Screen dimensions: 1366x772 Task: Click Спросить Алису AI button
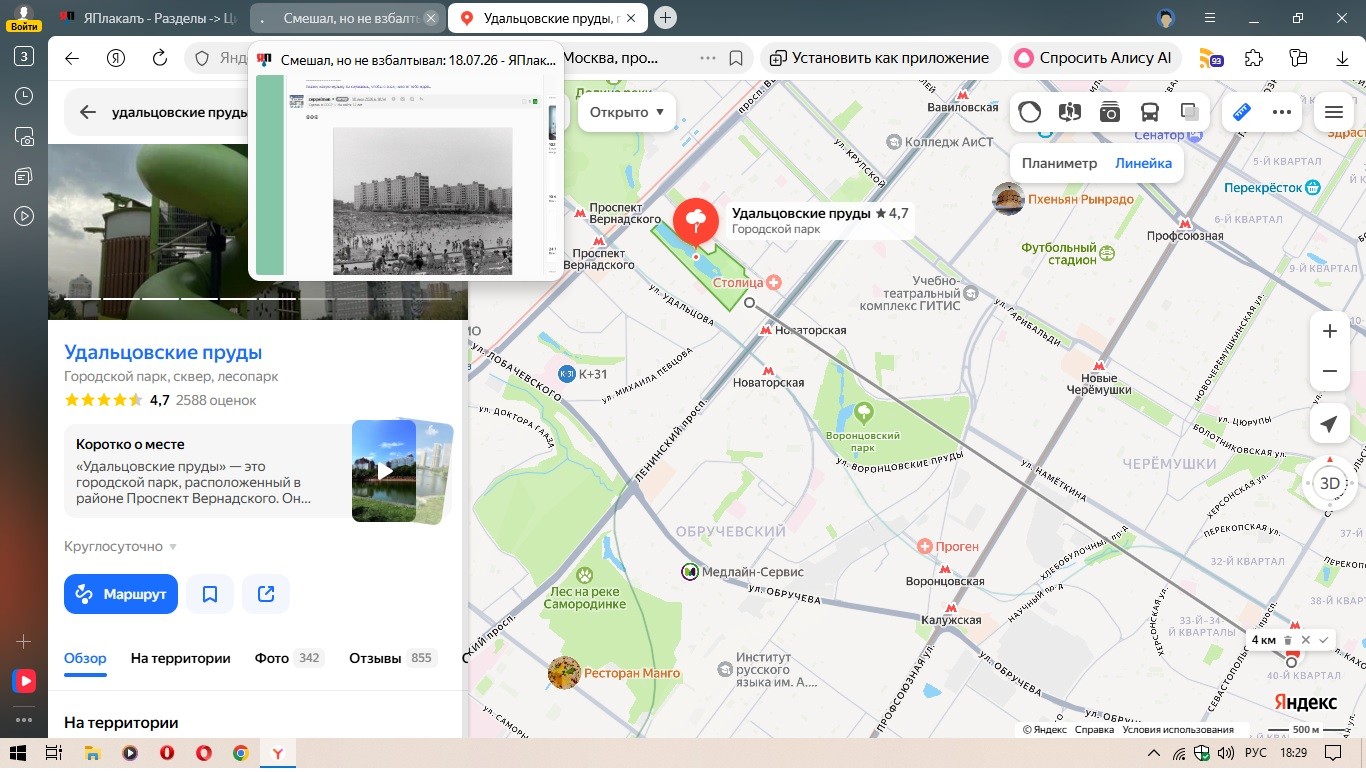coord(1095,58)
